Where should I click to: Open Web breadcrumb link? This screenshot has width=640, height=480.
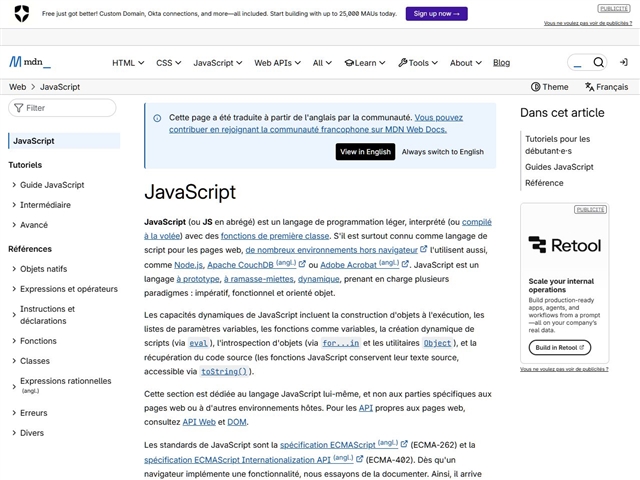pos(18,87)
